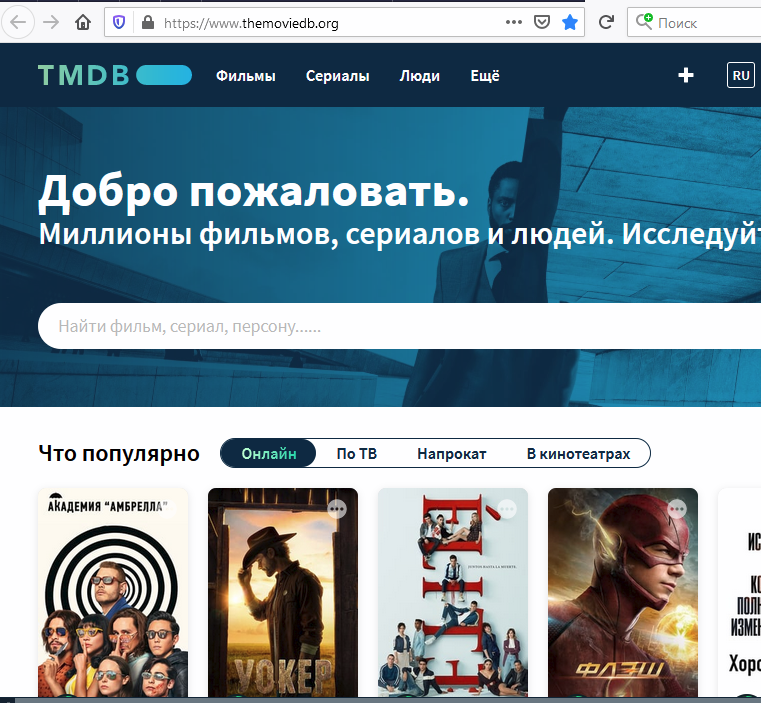Screen dimensions: 761x703
Task: Open the RU language selector
Action: [741, 75]
